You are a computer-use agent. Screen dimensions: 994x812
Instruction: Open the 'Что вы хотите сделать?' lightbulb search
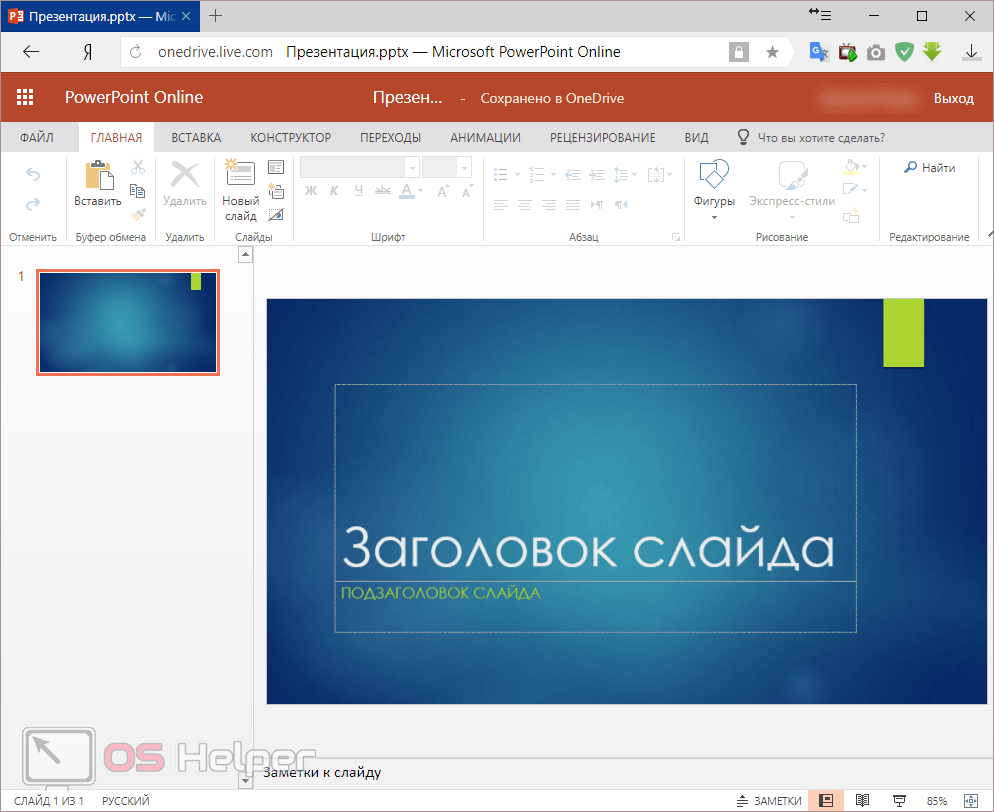pyautogui.click(x=743, y=137)
